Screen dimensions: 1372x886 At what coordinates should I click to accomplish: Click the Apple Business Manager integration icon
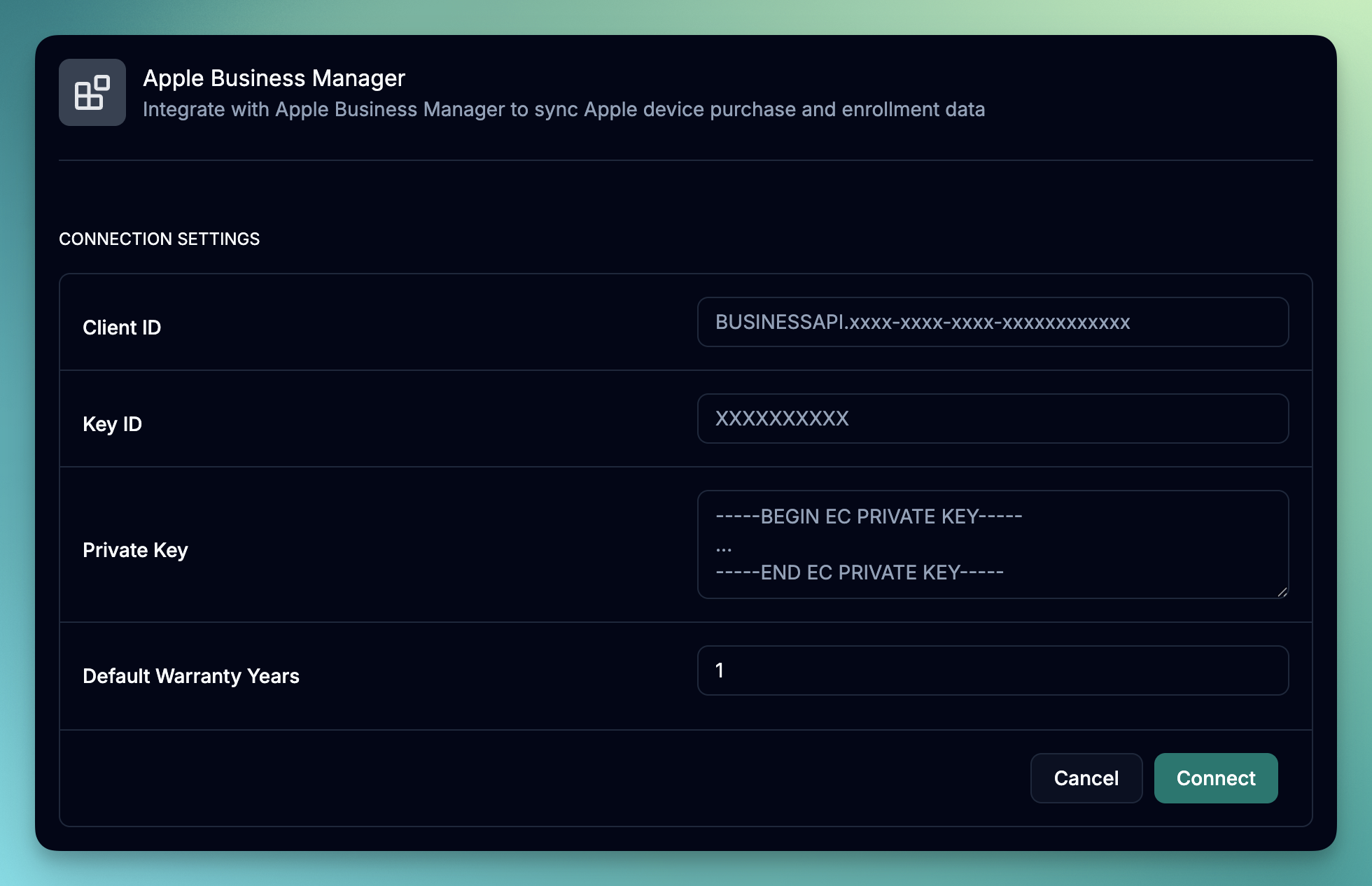pos(92,92)
